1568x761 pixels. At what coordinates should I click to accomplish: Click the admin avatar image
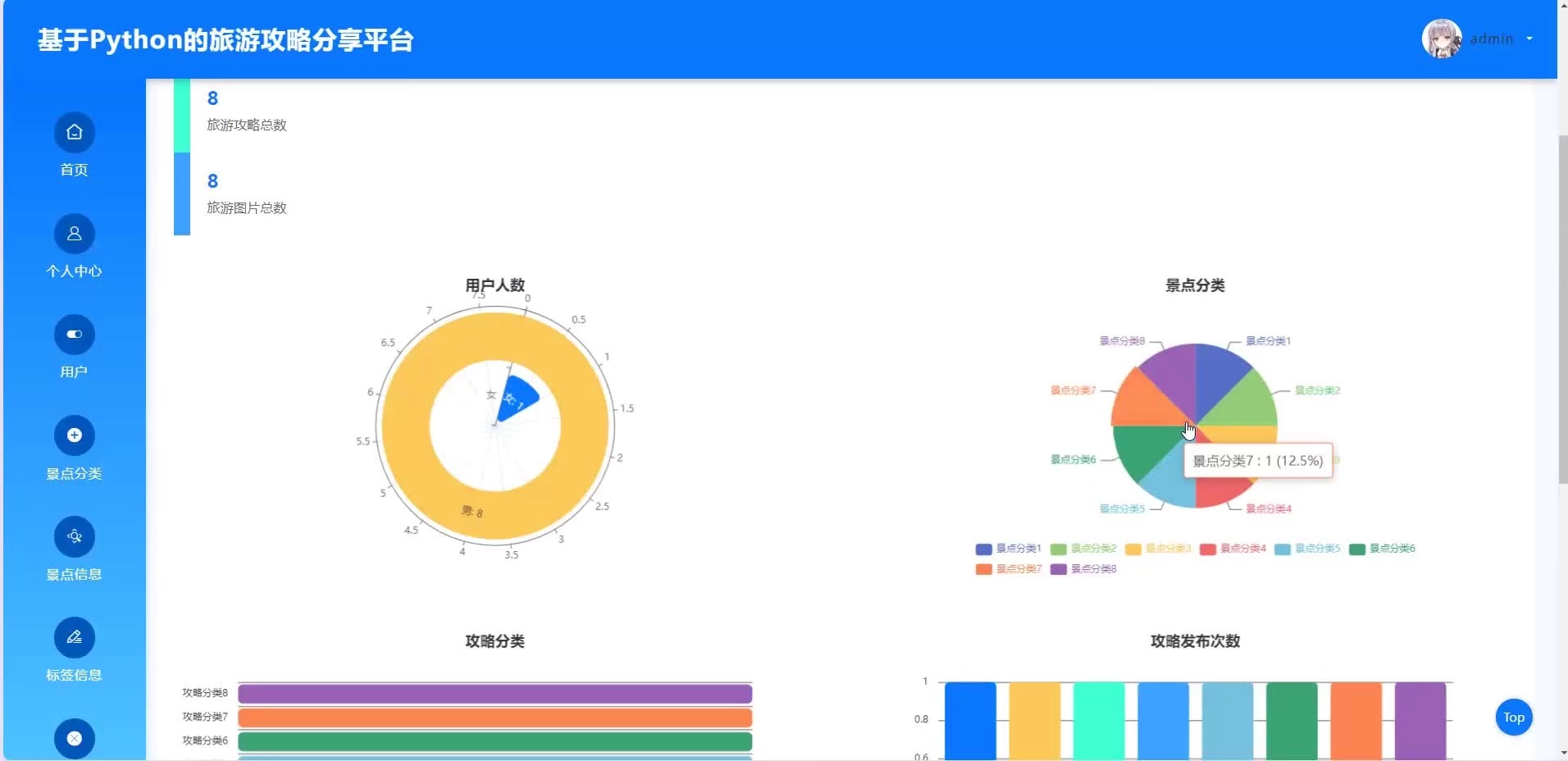[x=1441, y=39]
